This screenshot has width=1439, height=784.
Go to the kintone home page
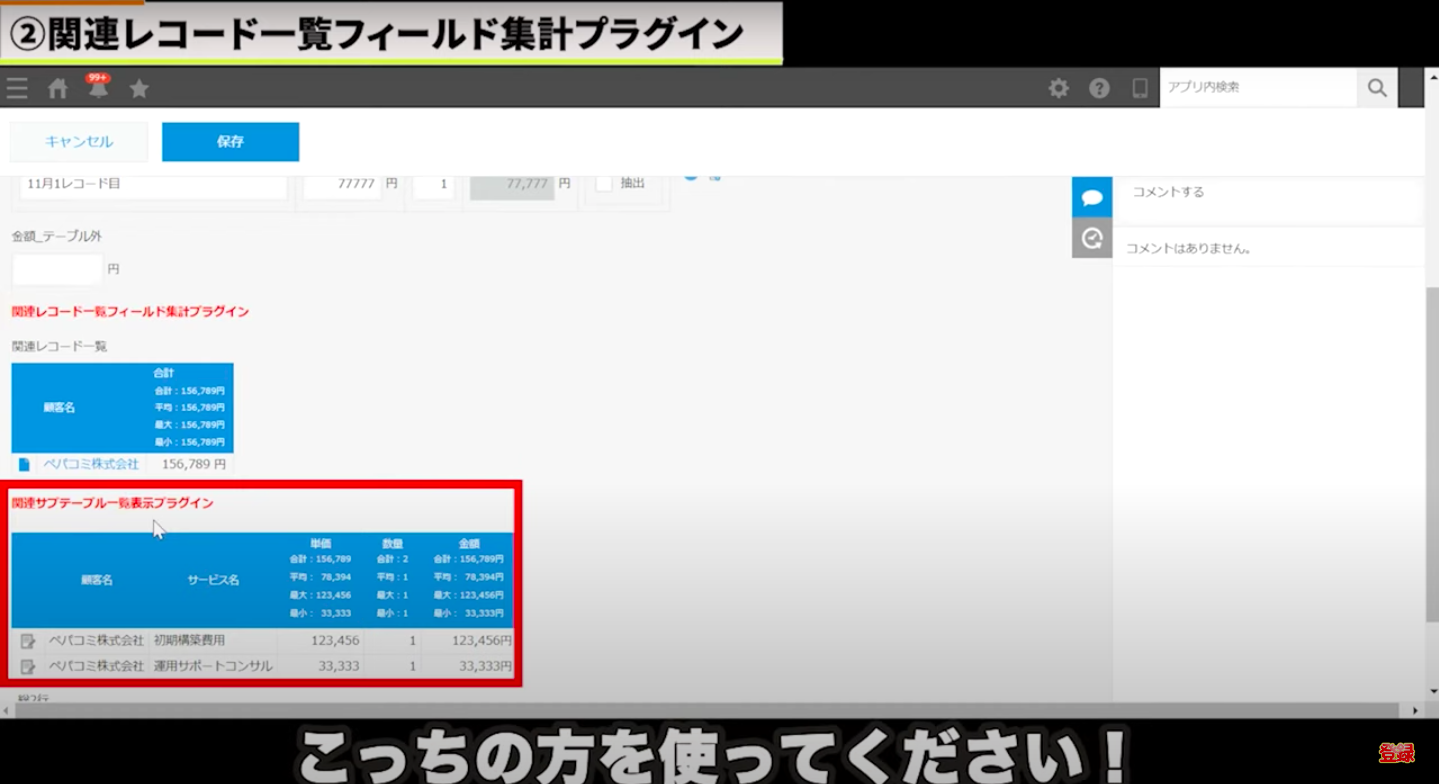click(x=58, y=89)
